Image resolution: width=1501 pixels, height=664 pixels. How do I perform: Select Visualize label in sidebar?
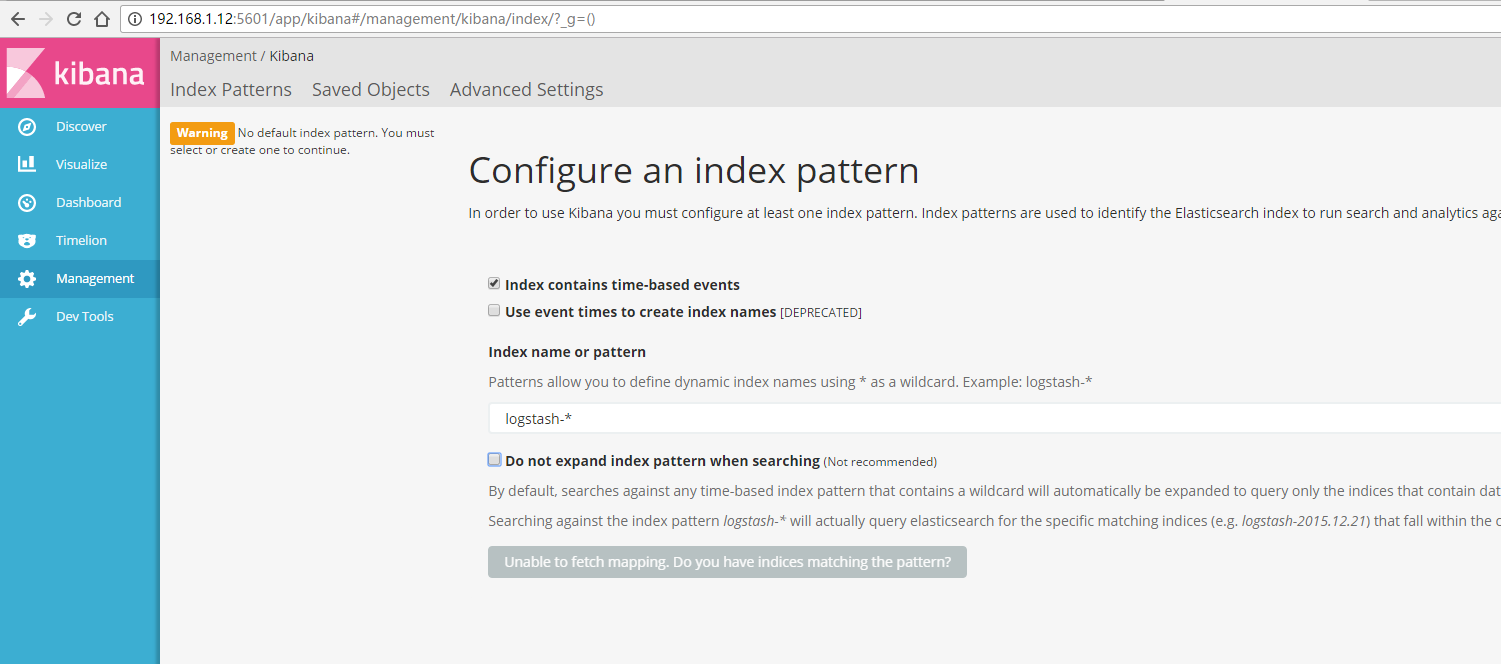(x=82, y=164)
